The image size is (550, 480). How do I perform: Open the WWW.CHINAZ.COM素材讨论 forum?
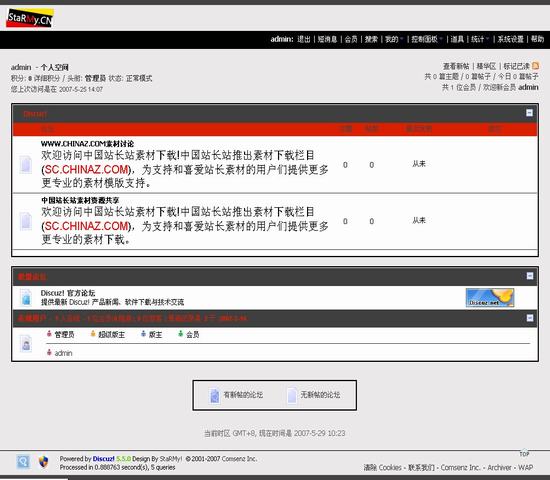[x=87, y=144]
